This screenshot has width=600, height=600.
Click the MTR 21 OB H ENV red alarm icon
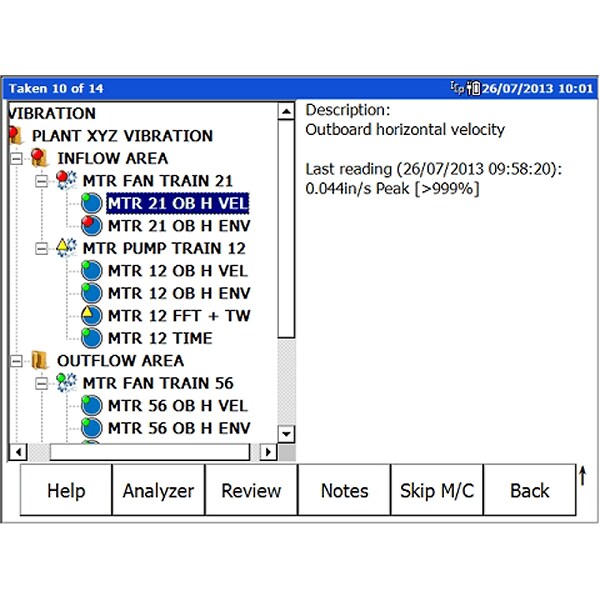click(91, 225)
